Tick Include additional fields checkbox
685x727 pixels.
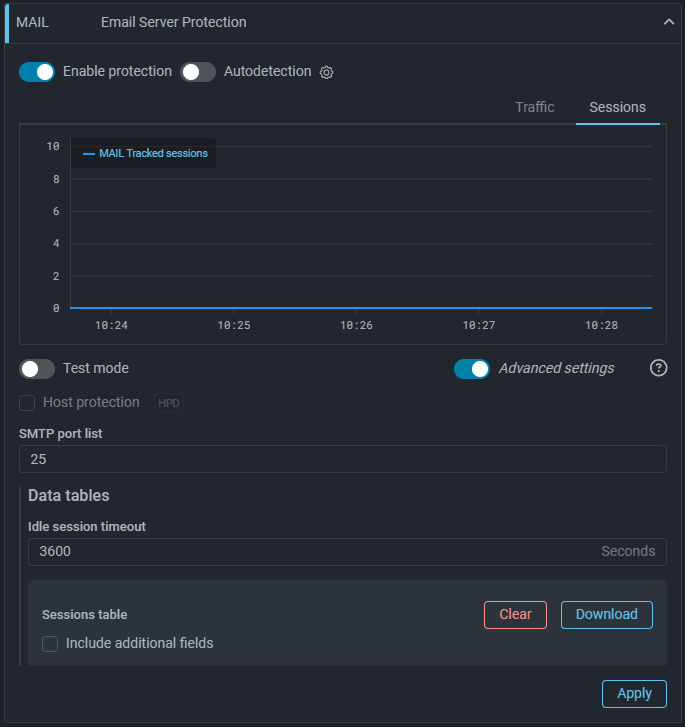[50, 644]
